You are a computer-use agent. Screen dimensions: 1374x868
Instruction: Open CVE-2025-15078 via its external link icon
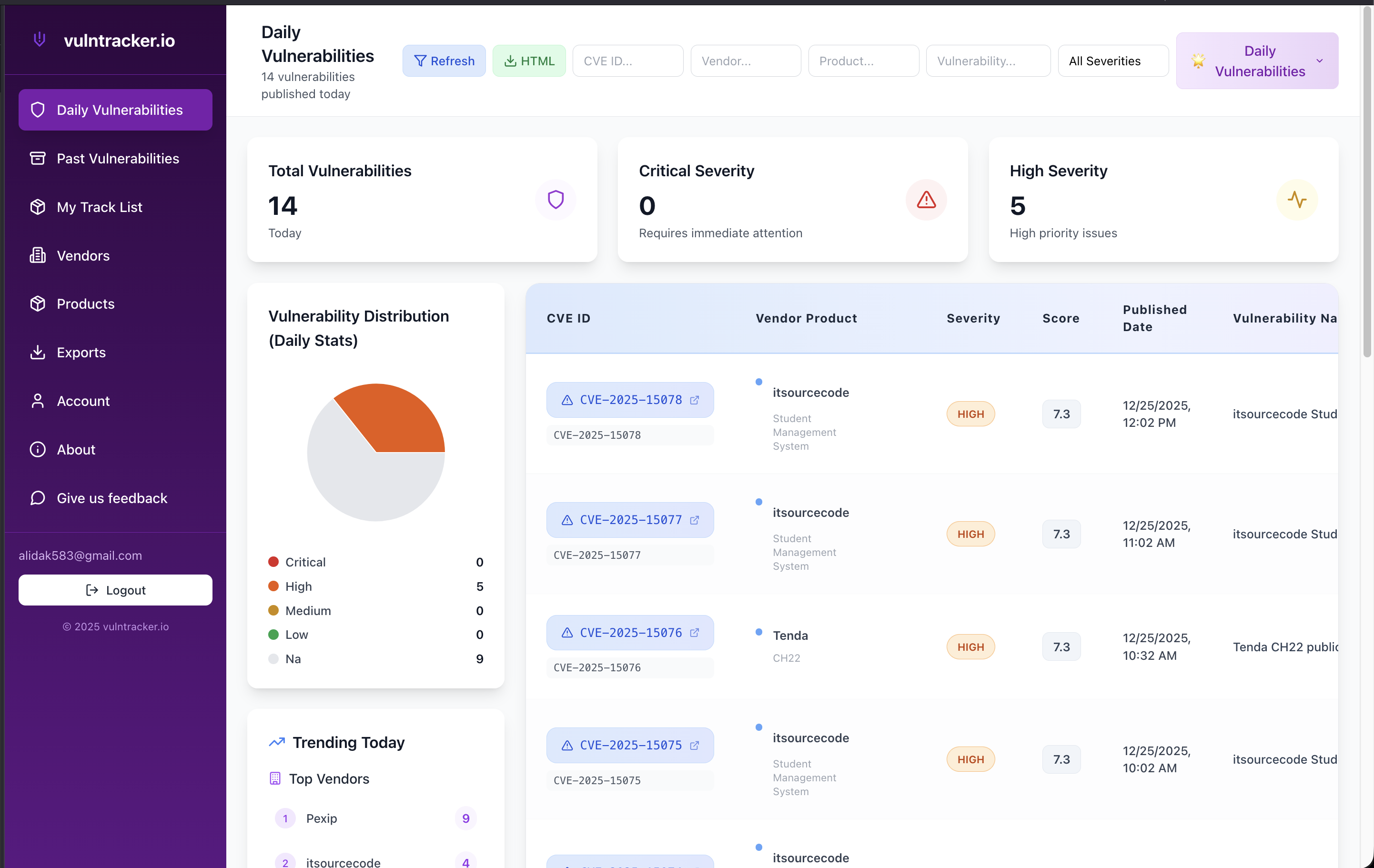[695, 400]
